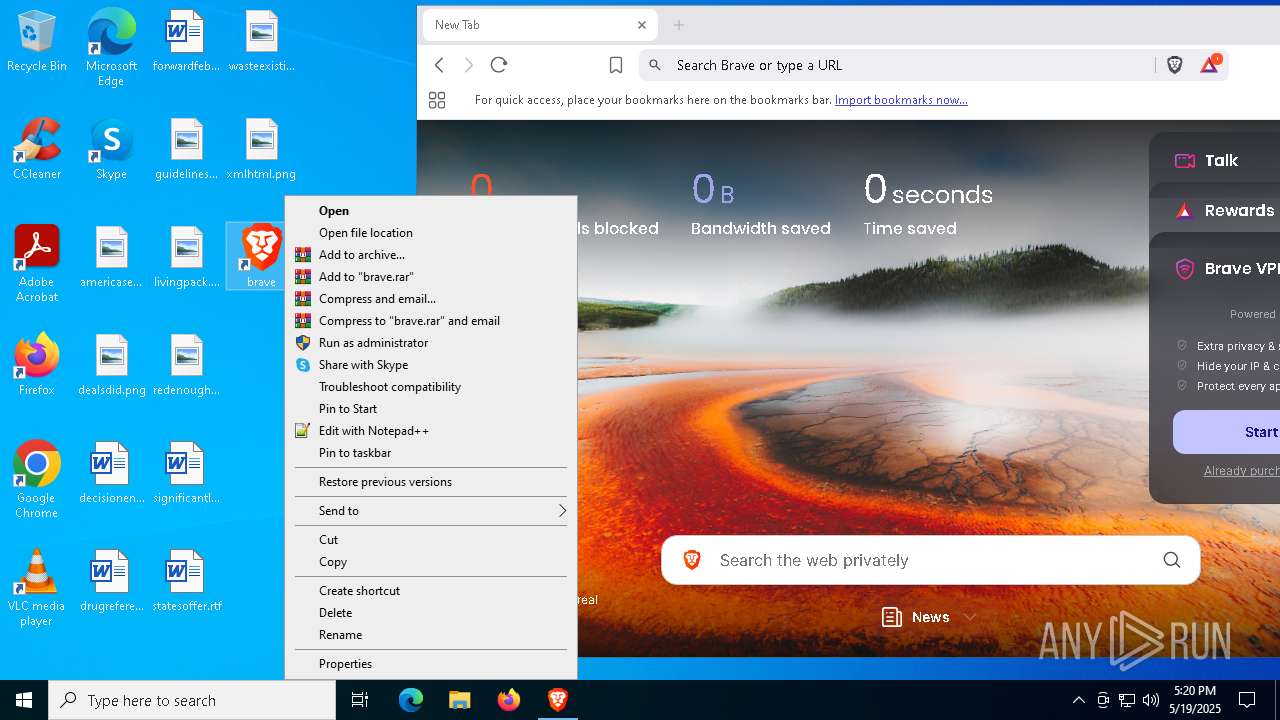The height and width of the screenshot is (720, 1280).
Task: Expand the Send to submenu
Action: coord(431,511)
